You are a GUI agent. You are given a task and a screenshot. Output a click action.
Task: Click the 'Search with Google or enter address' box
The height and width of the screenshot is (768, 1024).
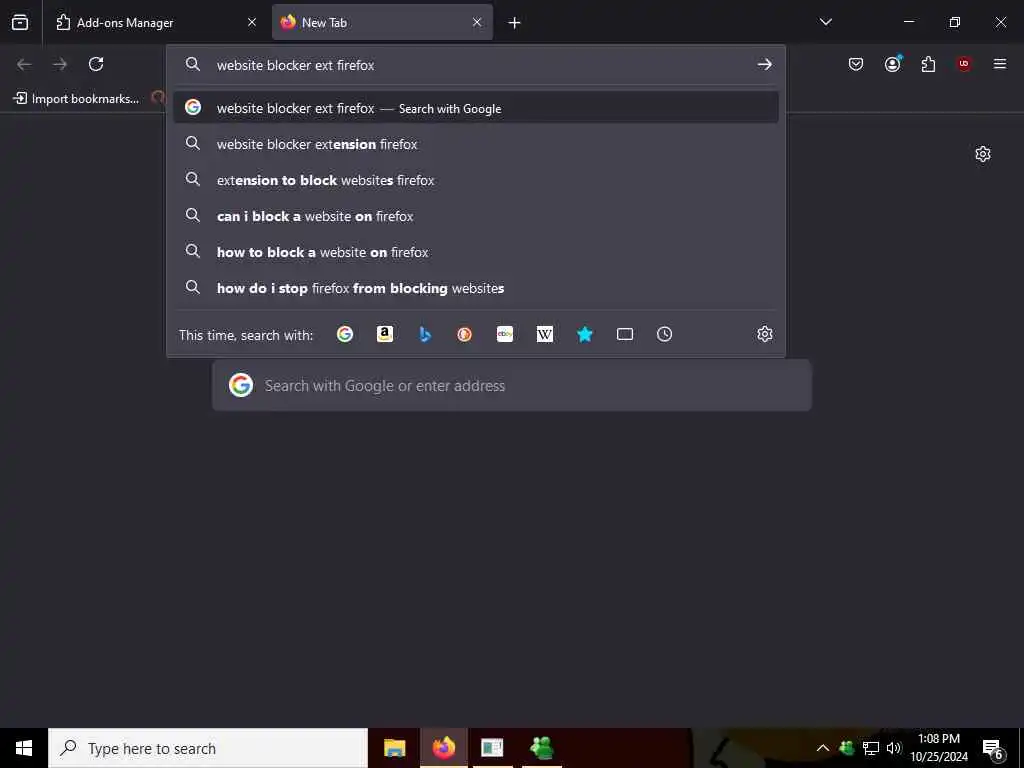512,385
